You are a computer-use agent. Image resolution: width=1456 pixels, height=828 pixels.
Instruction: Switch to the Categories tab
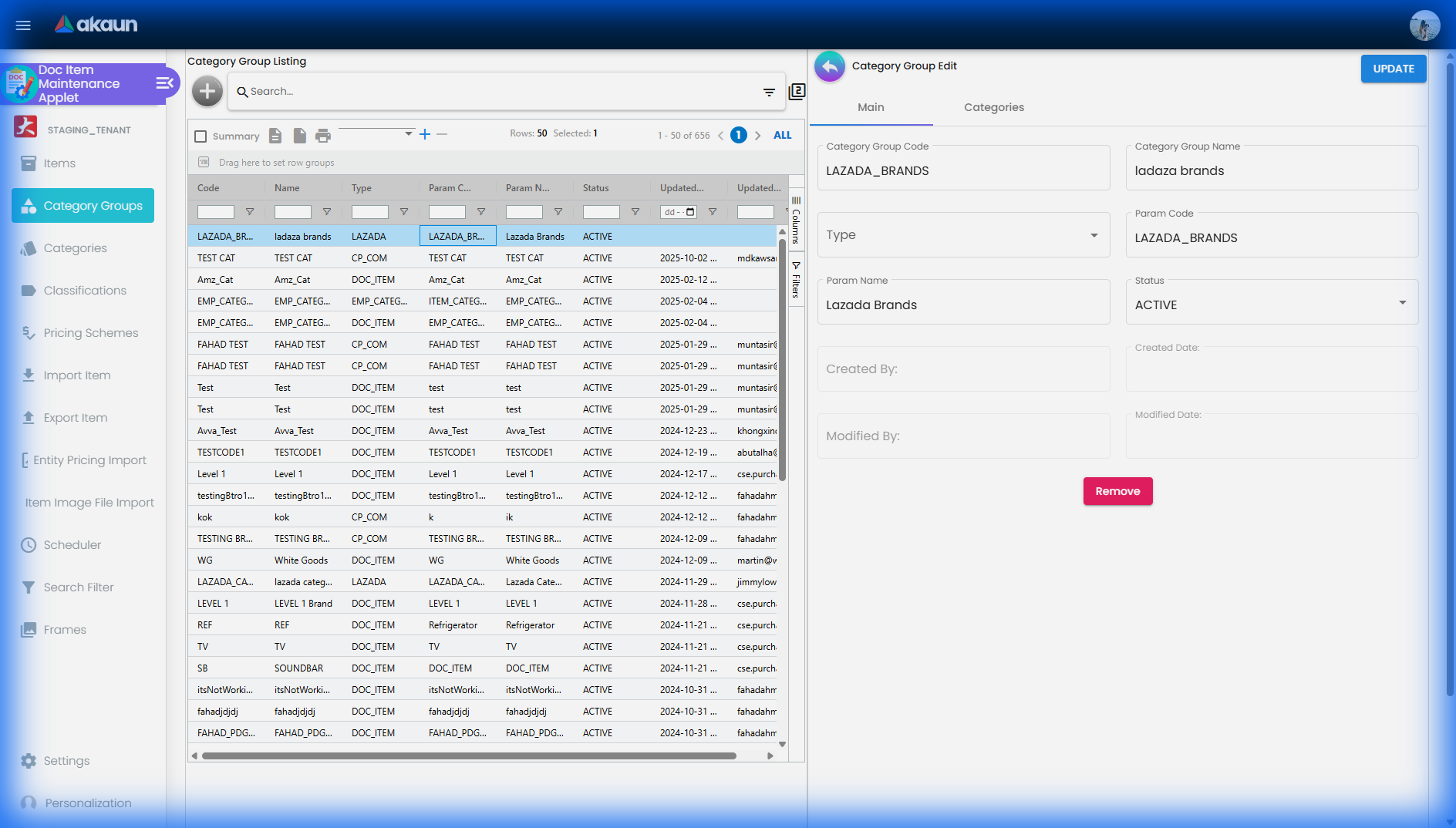coord(993,107)
